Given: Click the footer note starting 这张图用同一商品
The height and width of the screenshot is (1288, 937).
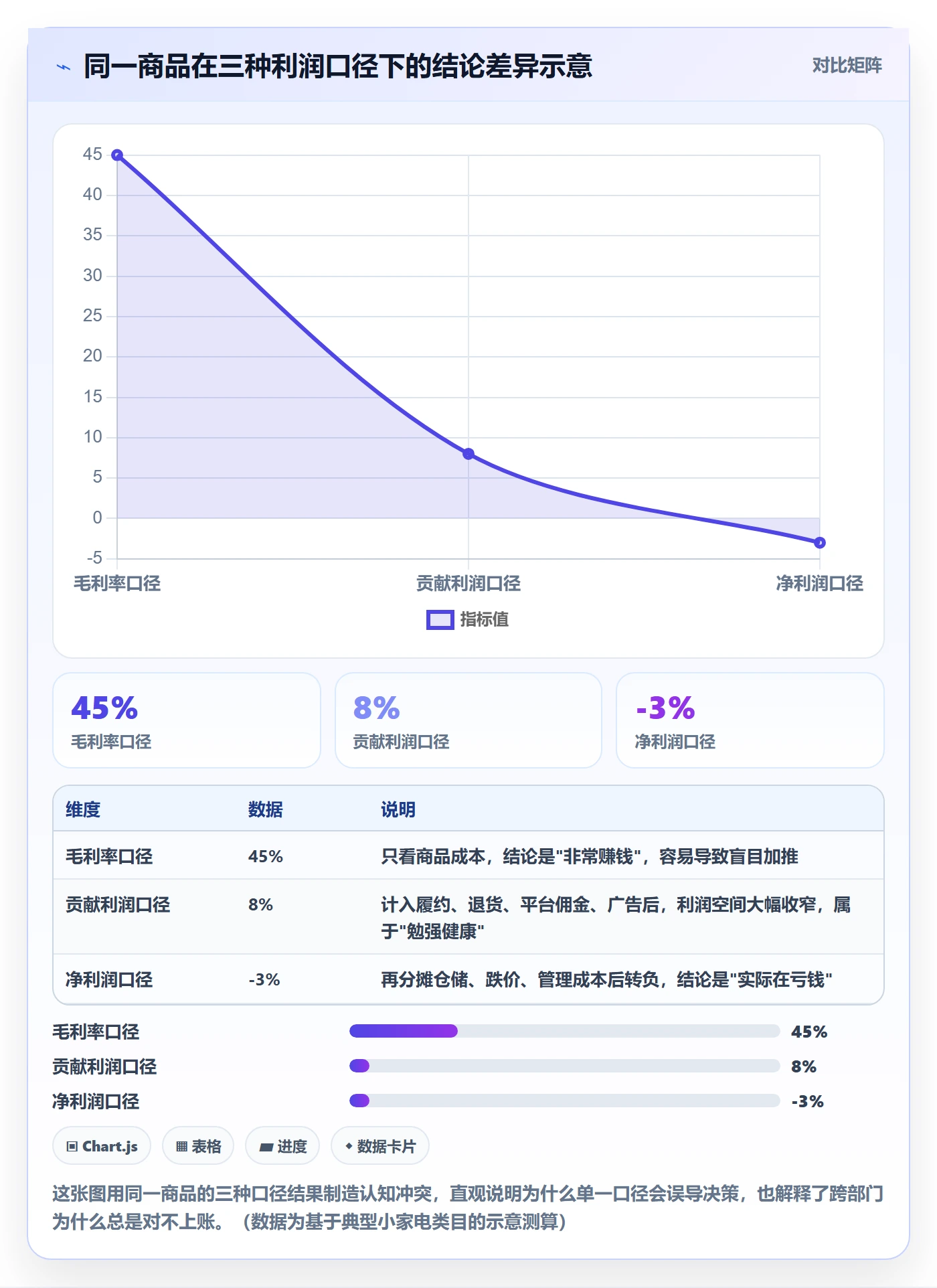Looking at the screenshot, I should point(468,1208).
